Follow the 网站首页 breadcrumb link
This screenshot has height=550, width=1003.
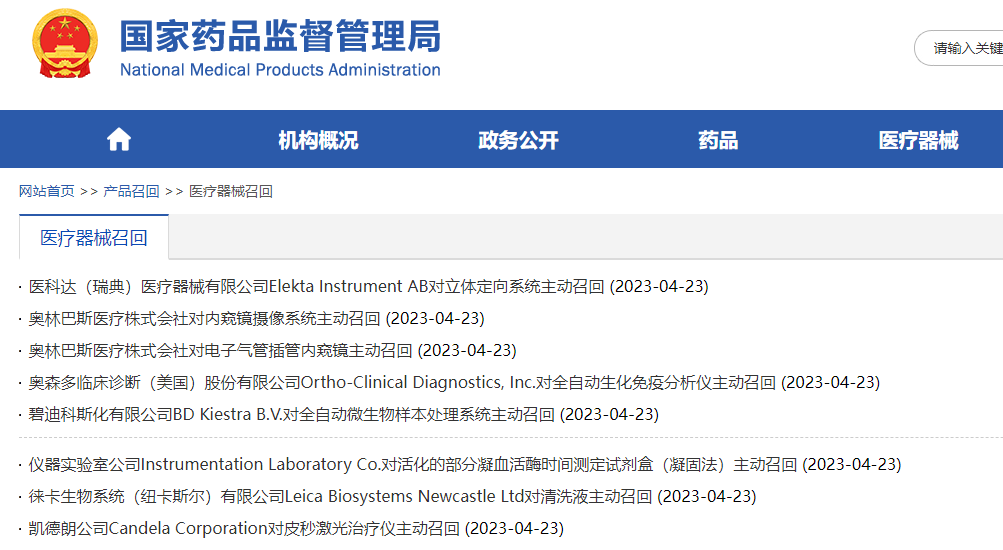tap(47, 191)
